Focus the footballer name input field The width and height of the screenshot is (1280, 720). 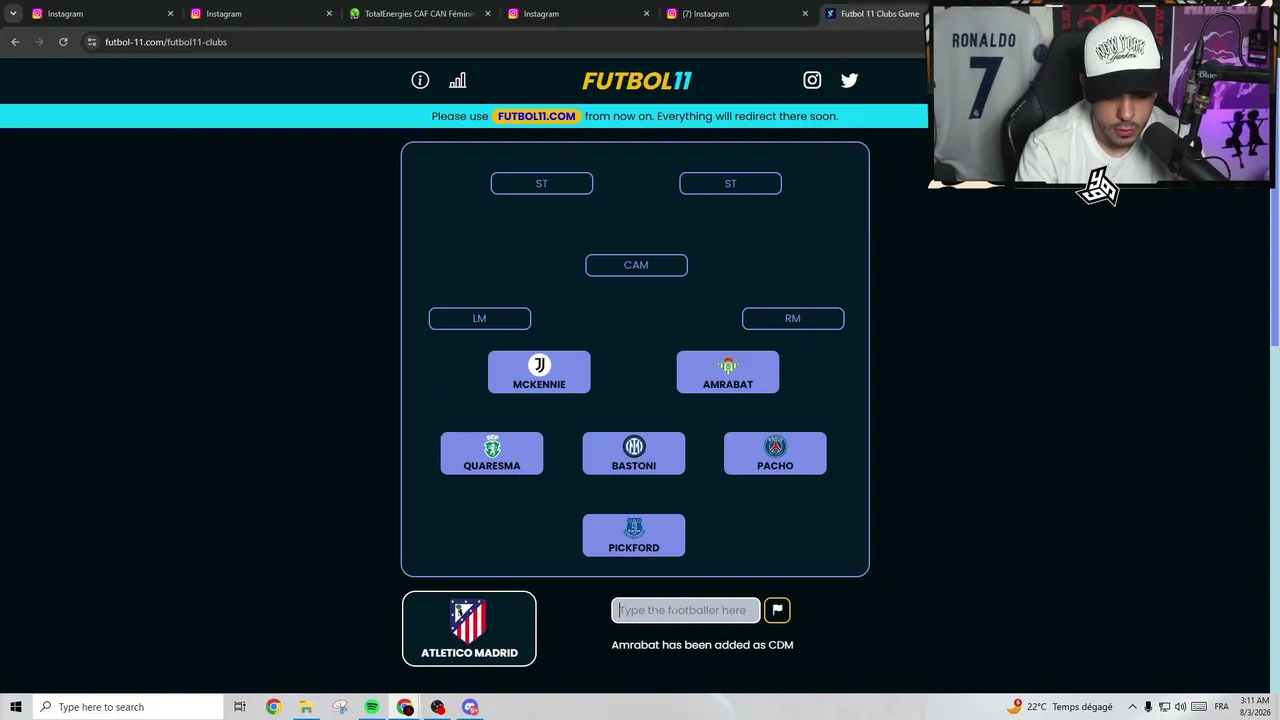click(686, 610)
